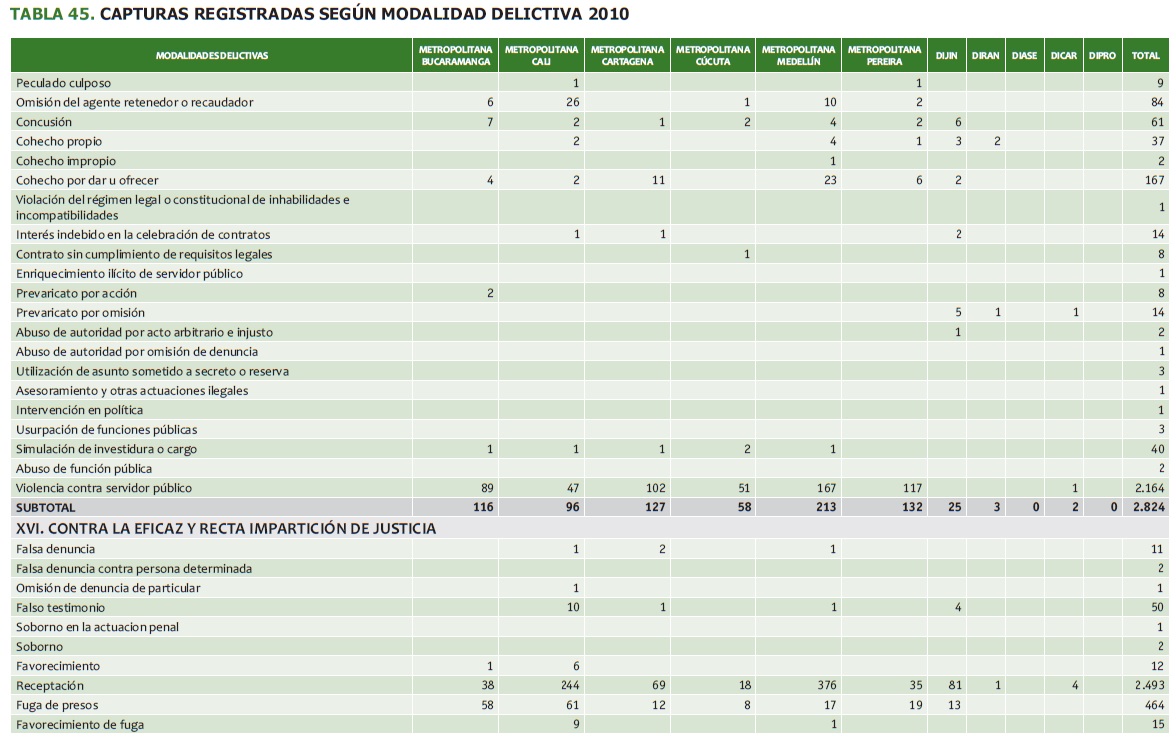1176x738 pixels.
Task: Click the 'Metropolitana Medellín' column header
Action: point(798,56)
